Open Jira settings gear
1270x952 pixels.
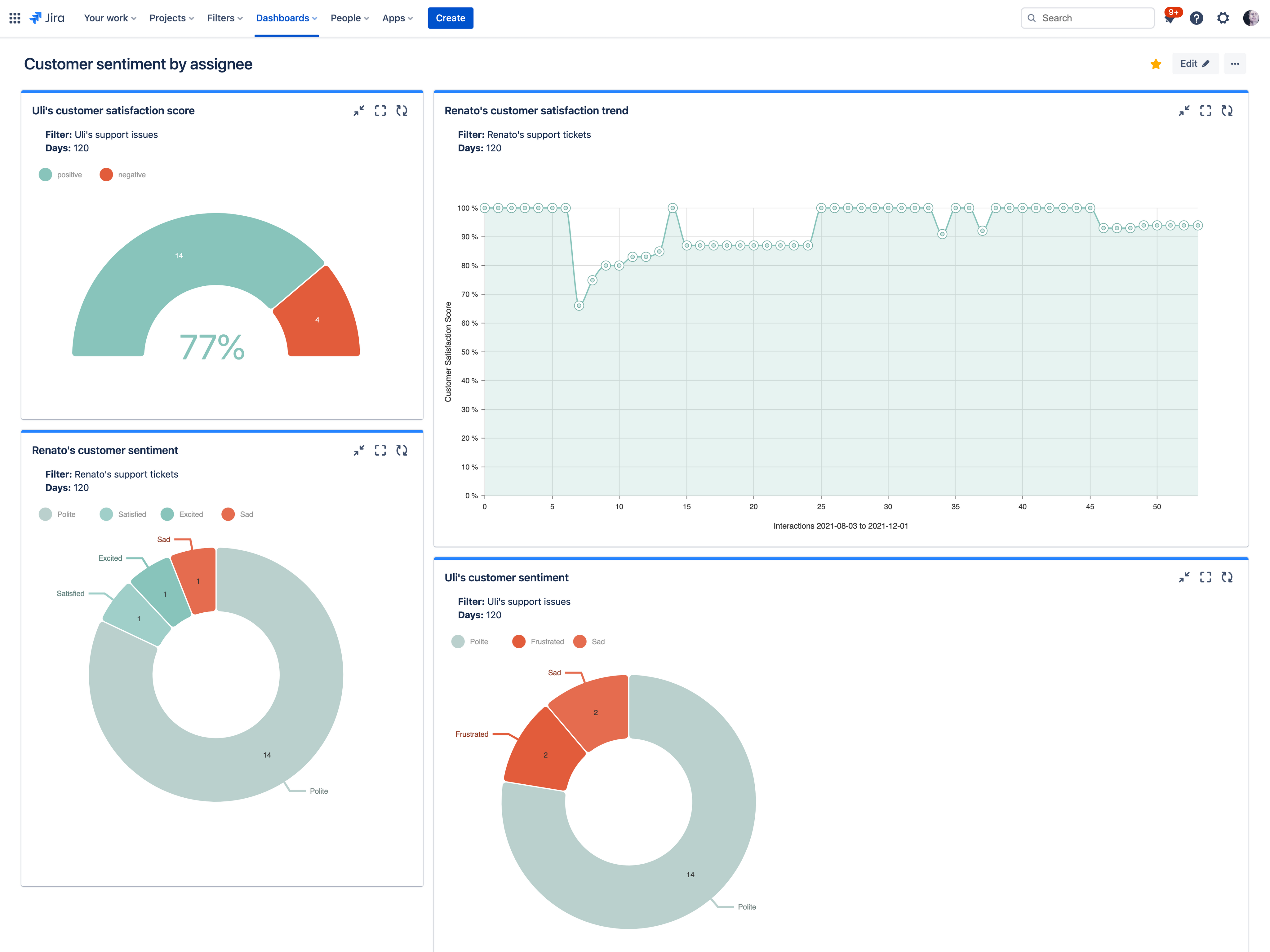coord(1223,18)
